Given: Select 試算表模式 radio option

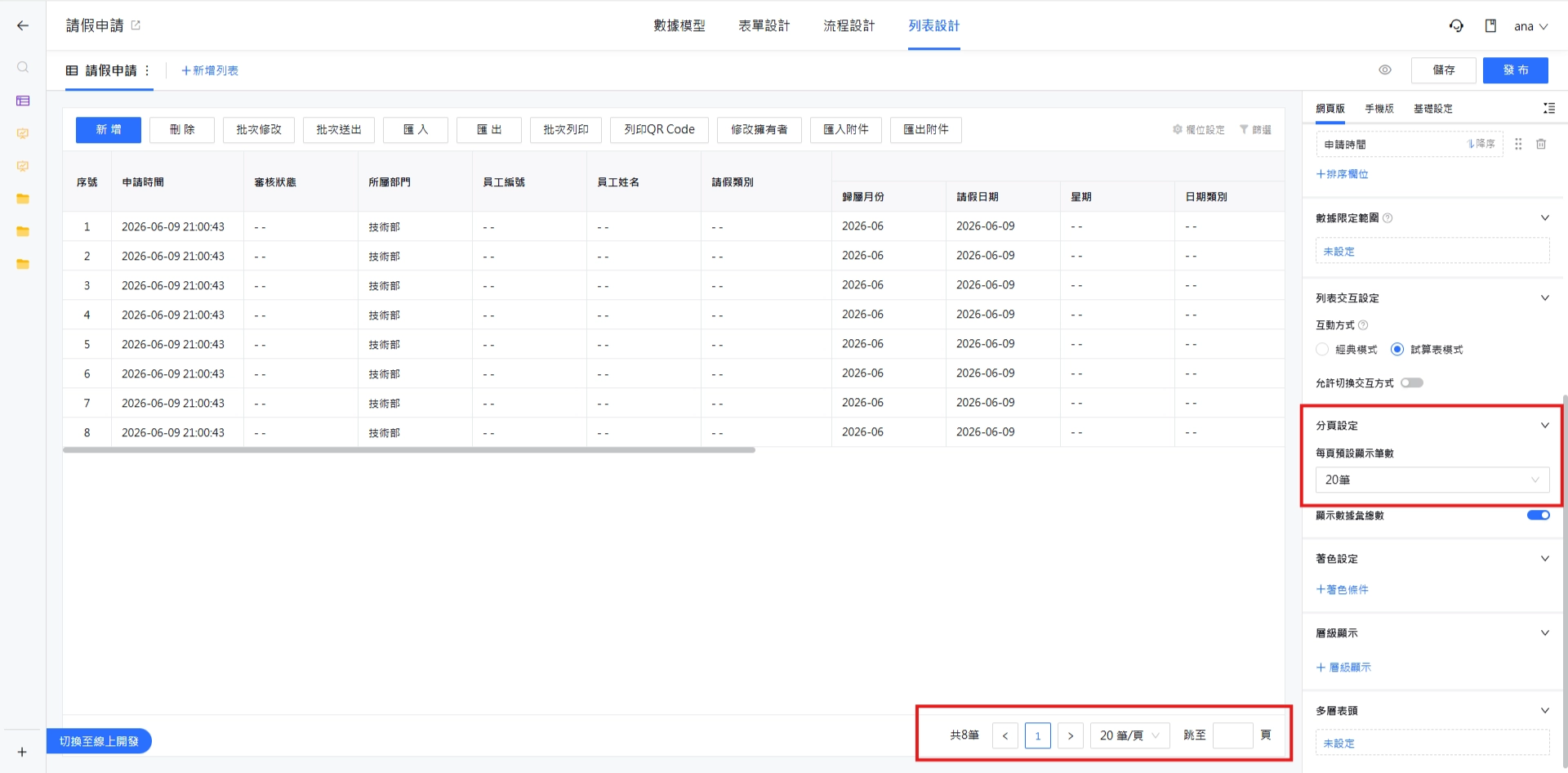Looking at the screenshot, I should [1397, 350].
